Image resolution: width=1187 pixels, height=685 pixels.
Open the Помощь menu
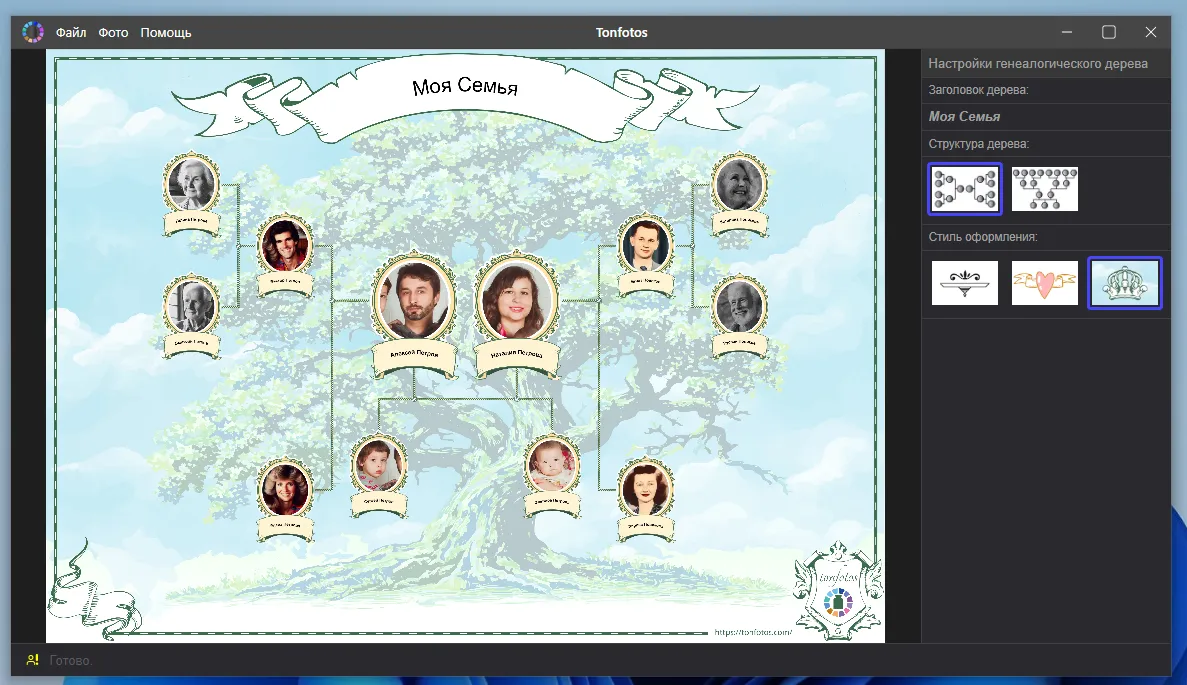(x=166, y=32)
